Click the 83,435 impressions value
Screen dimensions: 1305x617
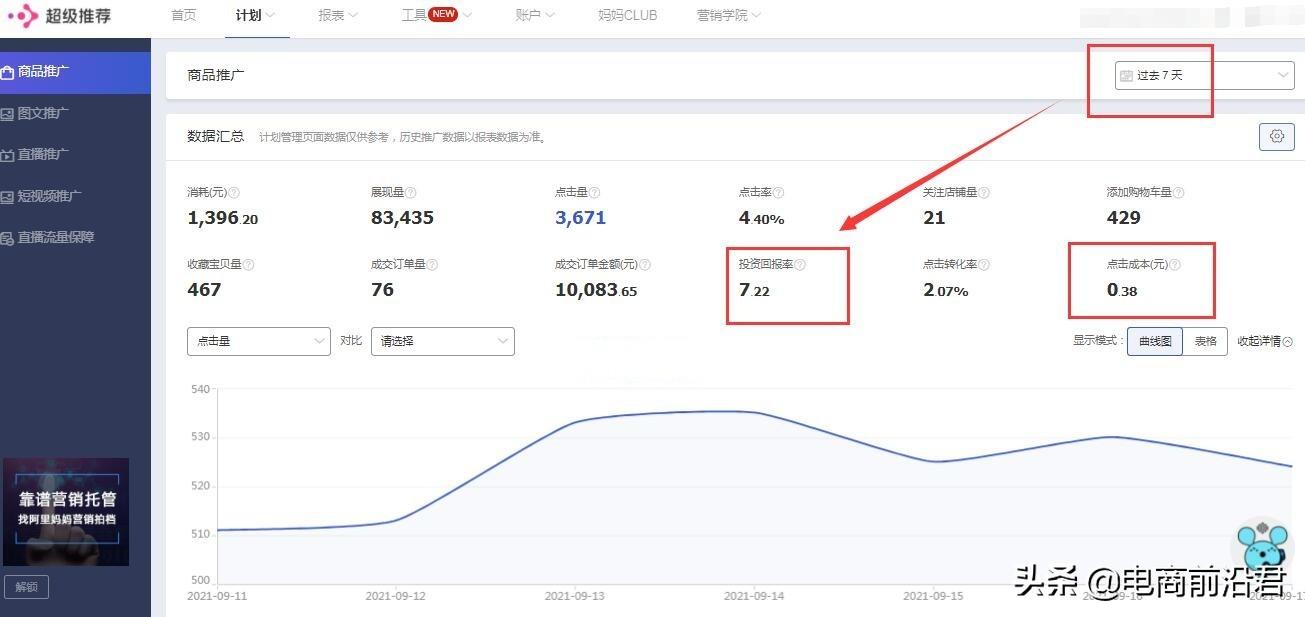pos(402,218)
